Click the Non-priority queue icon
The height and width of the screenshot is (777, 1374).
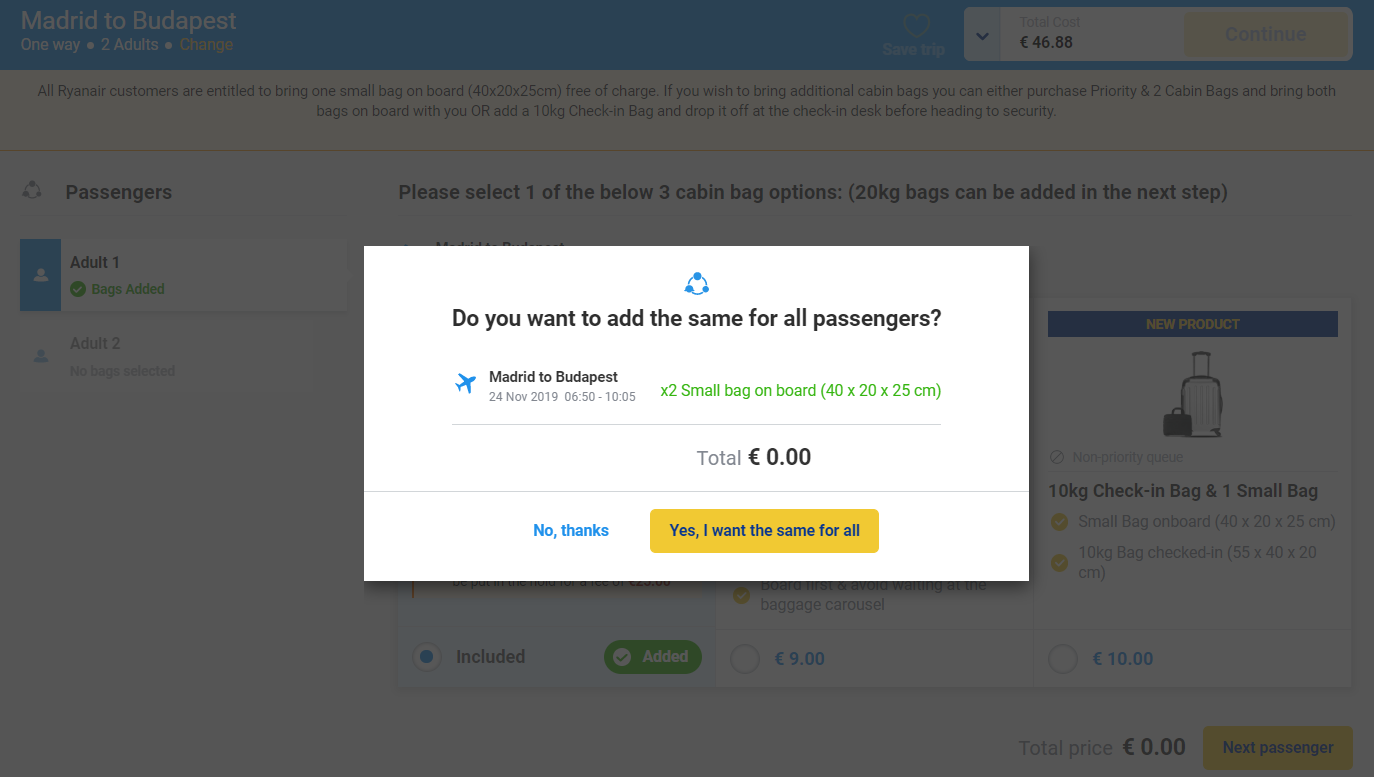(x=1057, y=457)
